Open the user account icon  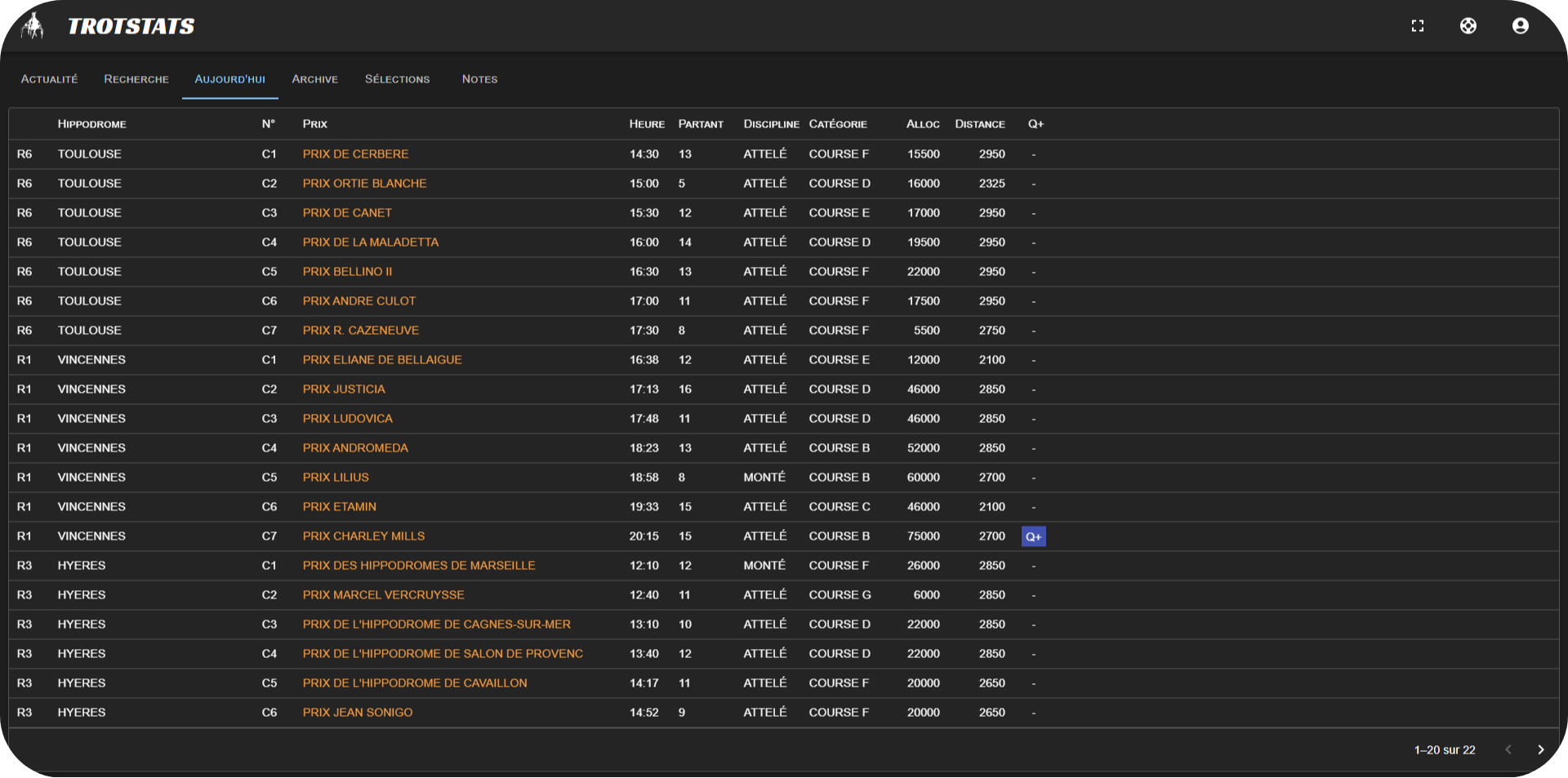pyautogui.click(x=1521, y=26)
